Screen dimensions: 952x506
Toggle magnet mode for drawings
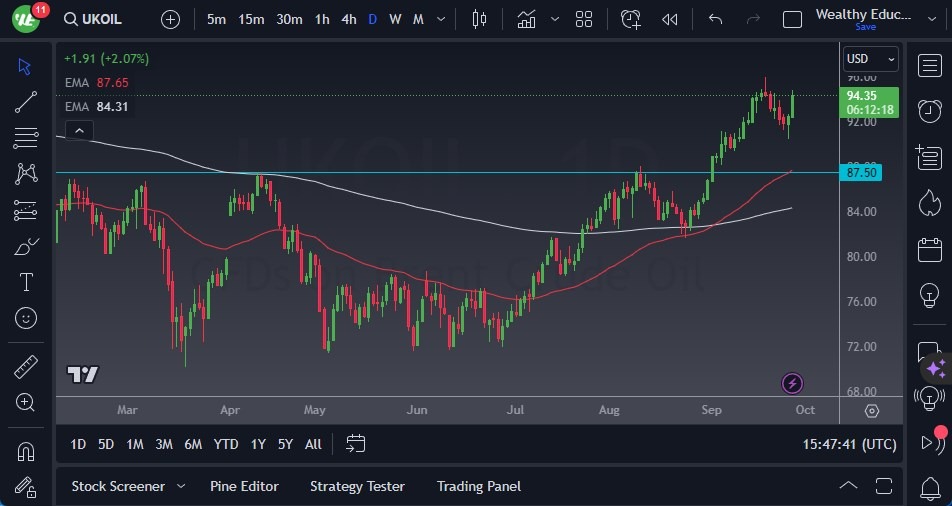point(27,452)
